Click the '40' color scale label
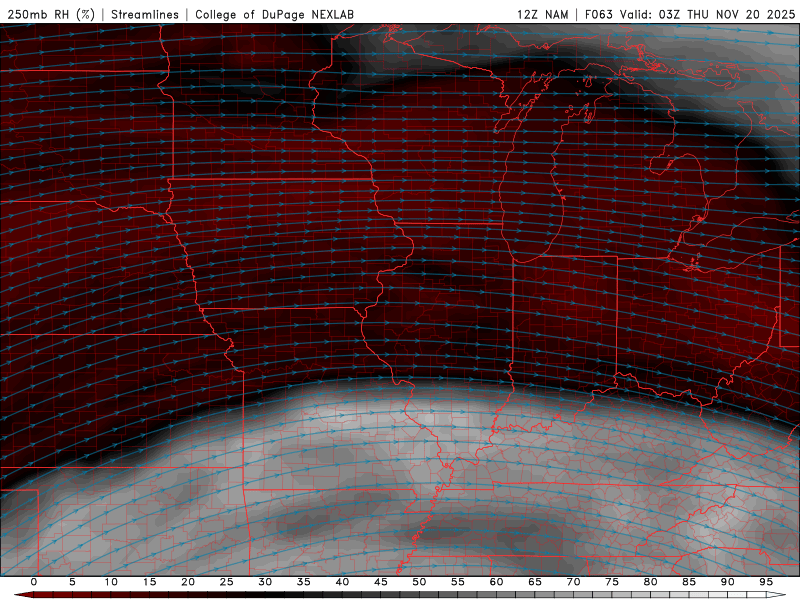 342,582
